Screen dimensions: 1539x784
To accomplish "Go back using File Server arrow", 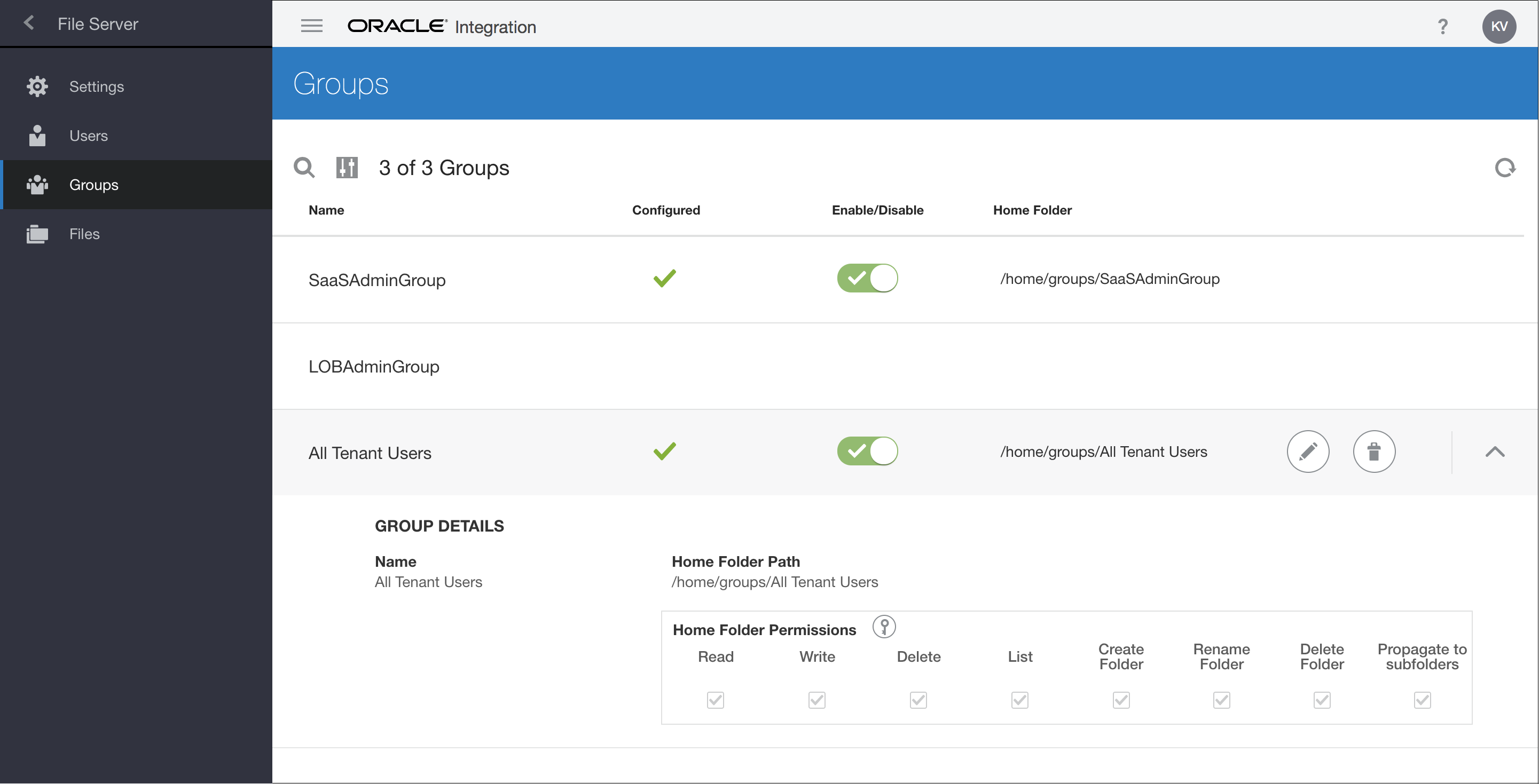I will [x=29, y=23].
